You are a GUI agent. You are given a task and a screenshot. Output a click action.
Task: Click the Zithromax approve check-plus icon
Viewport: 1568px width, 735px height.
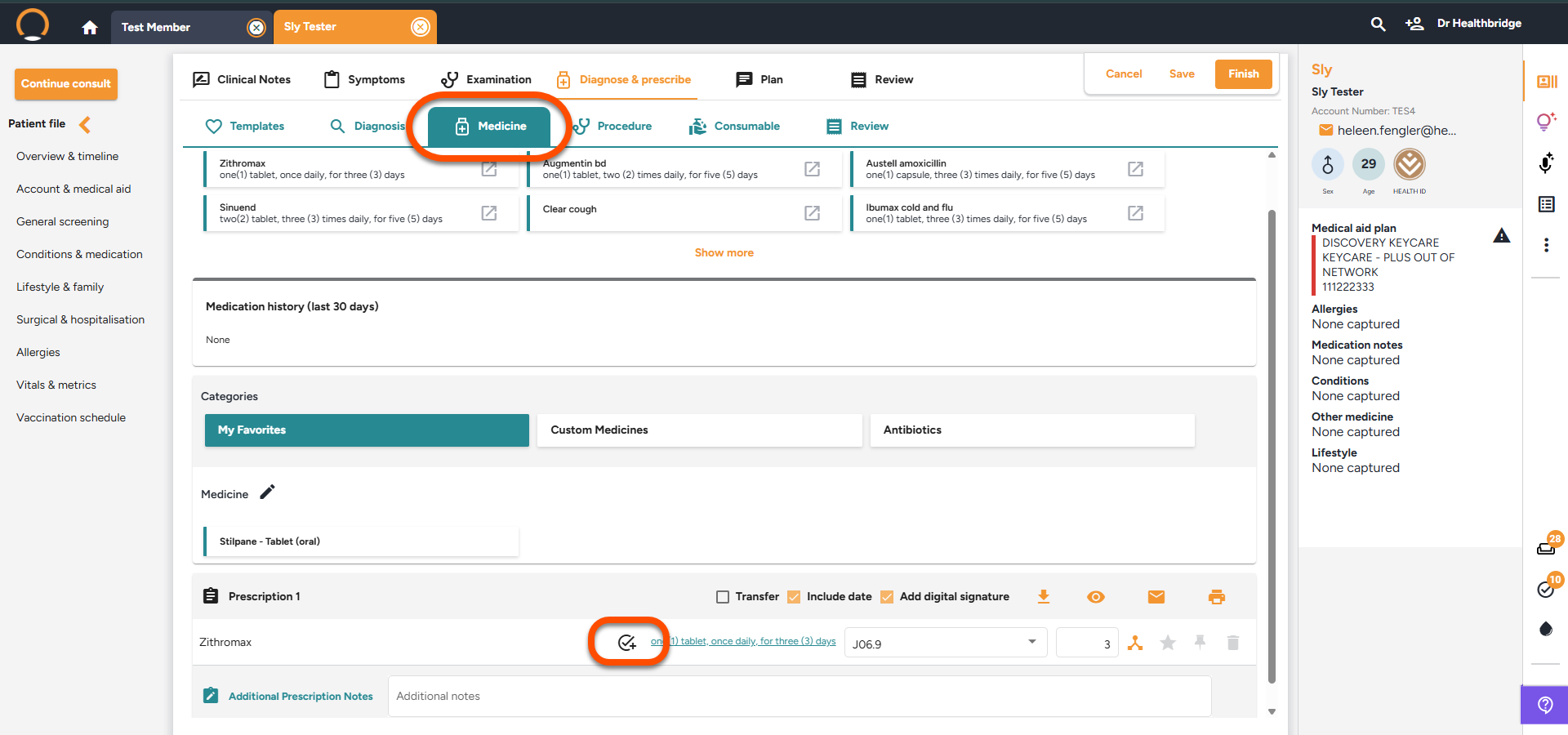click(x=626, y=643)
